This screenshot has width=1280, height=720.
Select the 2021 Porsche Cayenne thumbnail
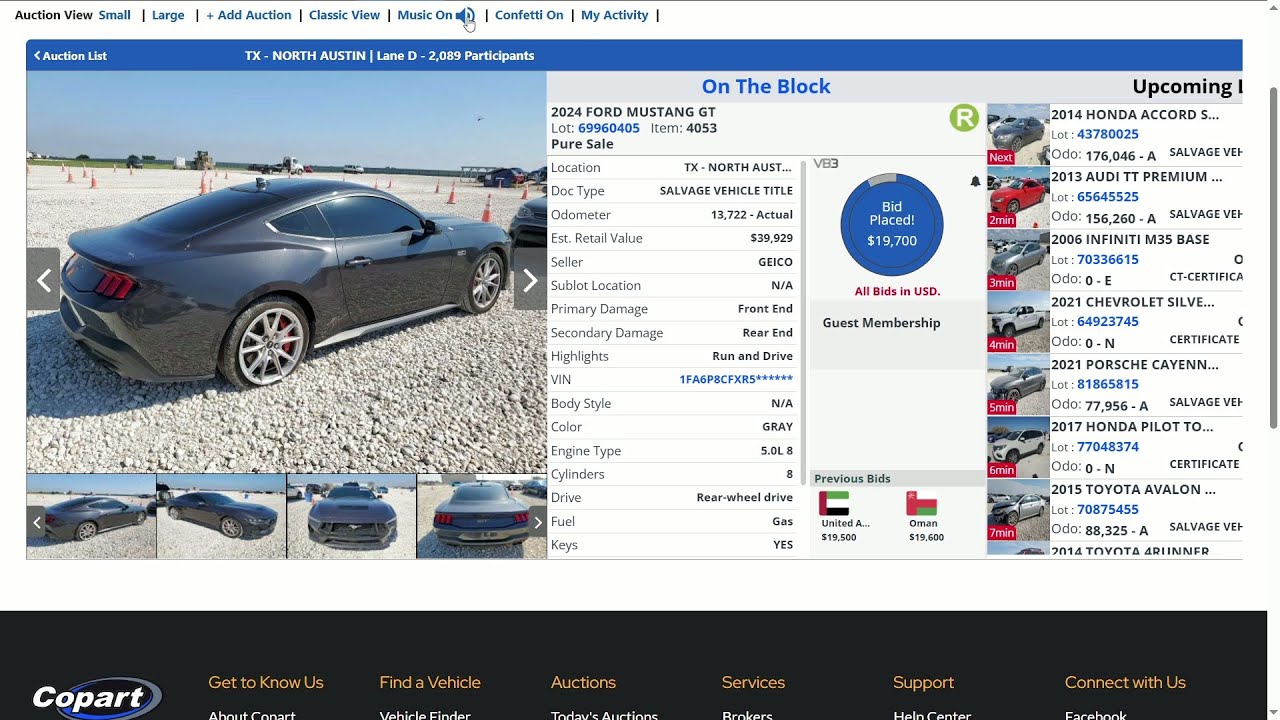(x=1018, y=384)
